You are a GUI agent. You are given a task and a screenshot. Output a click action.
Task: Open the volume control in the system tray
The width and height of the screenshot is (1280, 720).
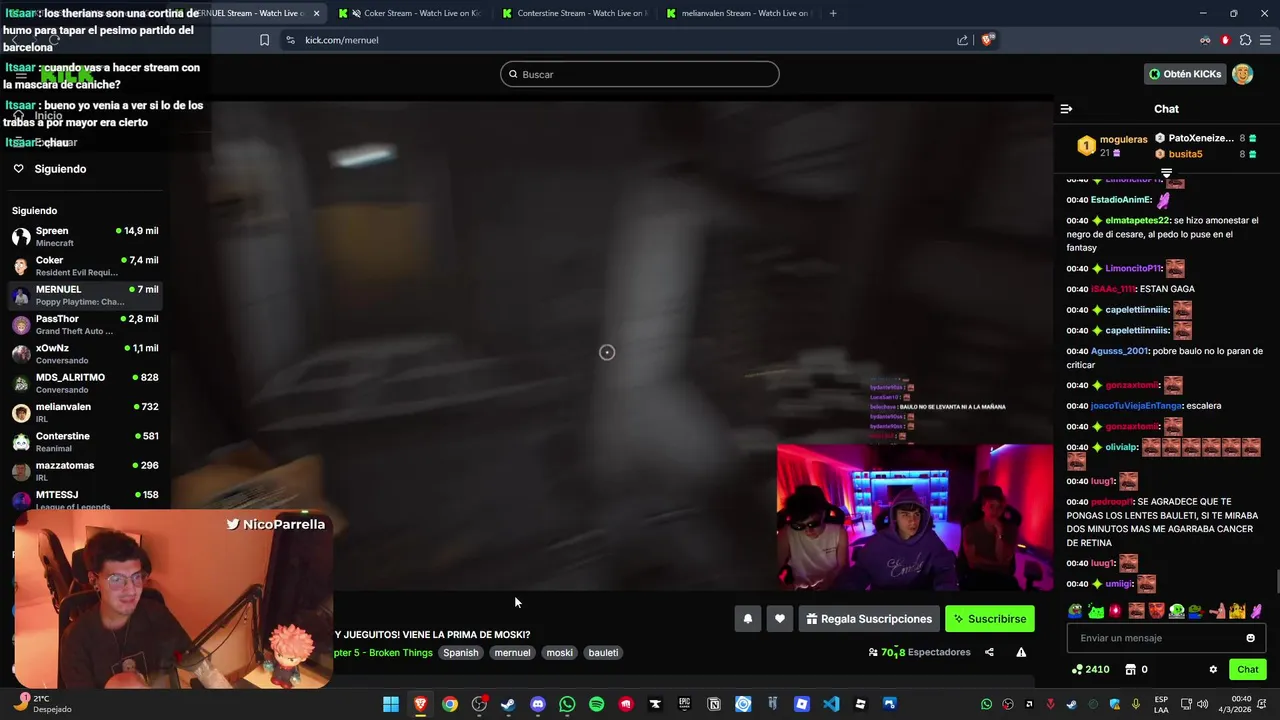tap(1201, 704)
